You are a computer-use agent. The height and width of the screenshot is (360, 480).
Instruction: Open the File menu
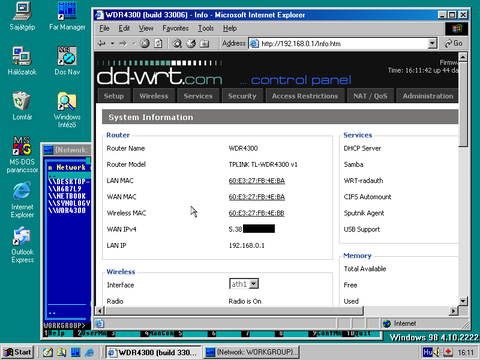104,28
